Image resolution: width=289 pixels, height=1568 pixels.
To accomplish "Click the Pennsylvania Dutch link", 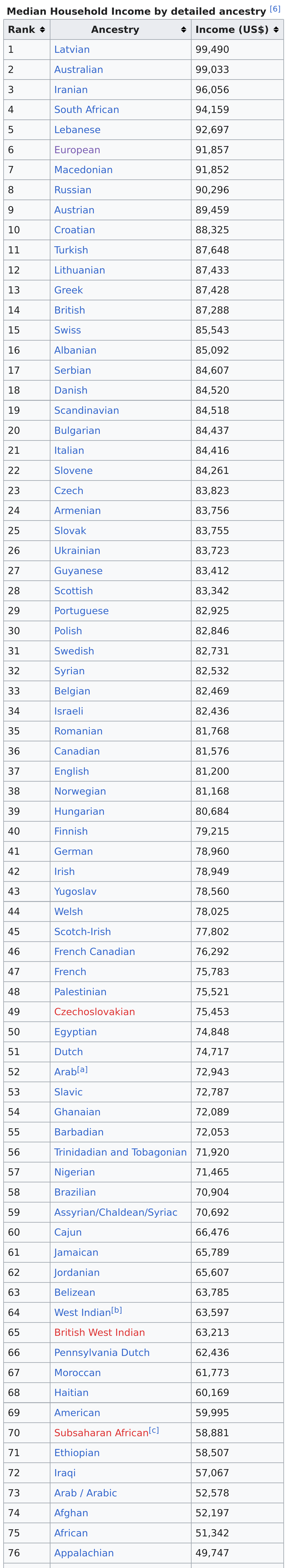I will (102, 1352).
